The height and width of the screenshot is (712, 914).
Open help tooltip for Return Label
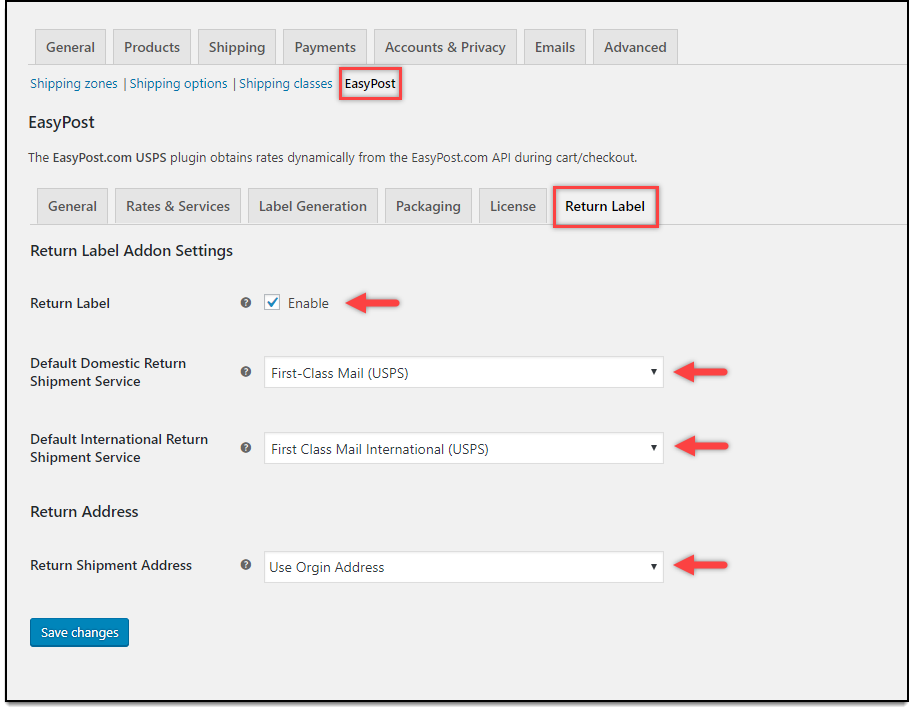[x=246, y=303]
